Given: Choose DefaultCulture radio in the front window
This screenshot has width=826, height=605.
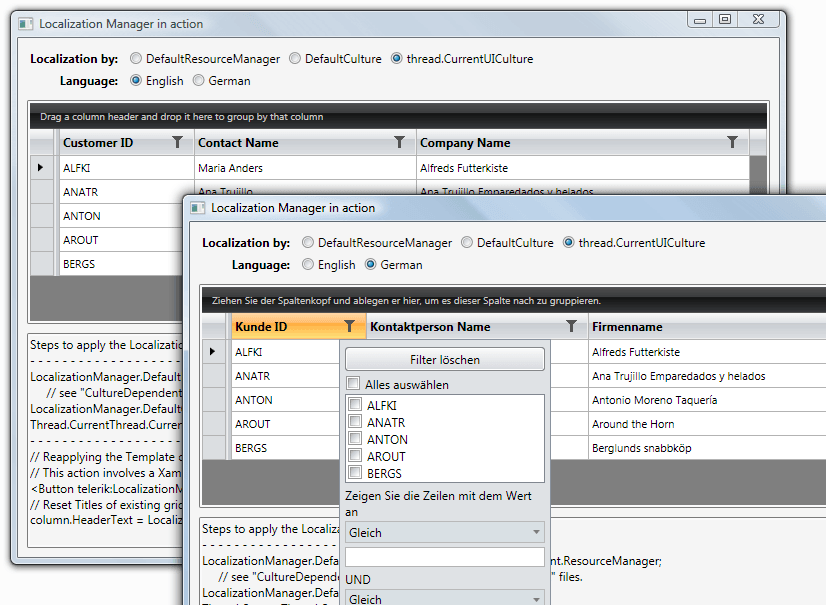Looking at the screenshot, I should click(466, 243).
